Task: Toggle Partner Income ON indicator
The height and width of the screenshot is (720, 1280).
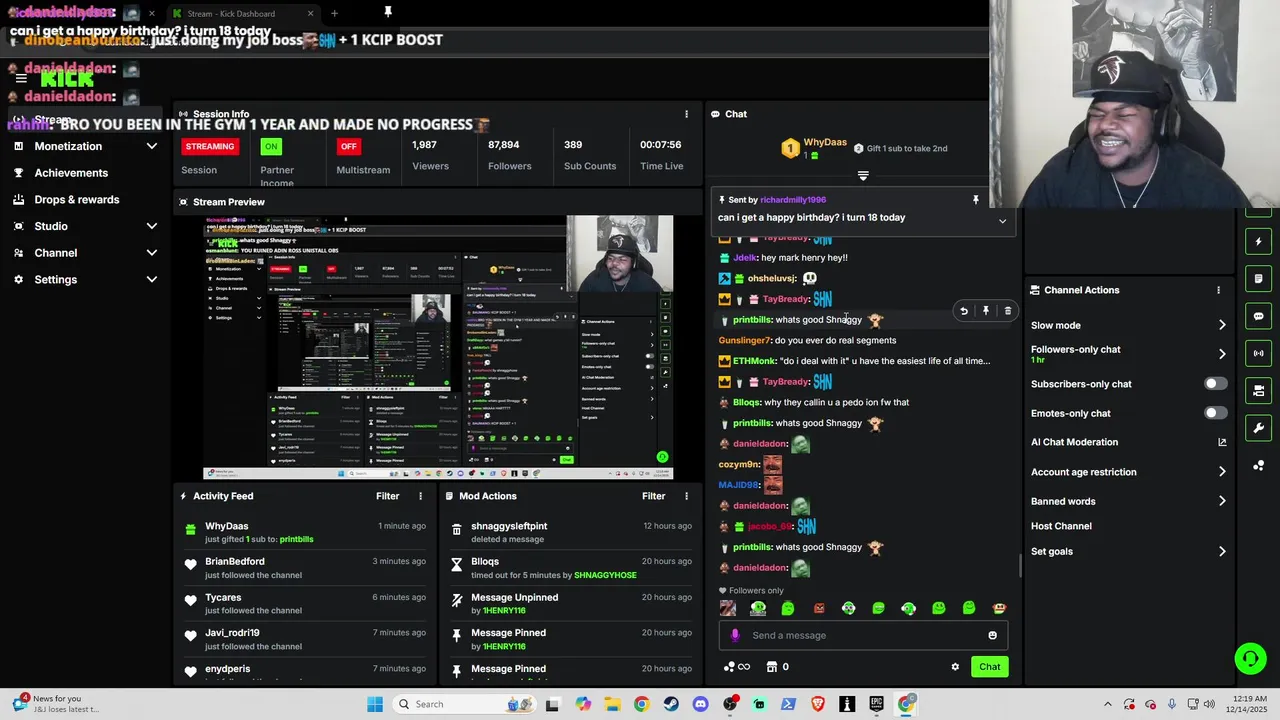Action: [x=270, y=146]
